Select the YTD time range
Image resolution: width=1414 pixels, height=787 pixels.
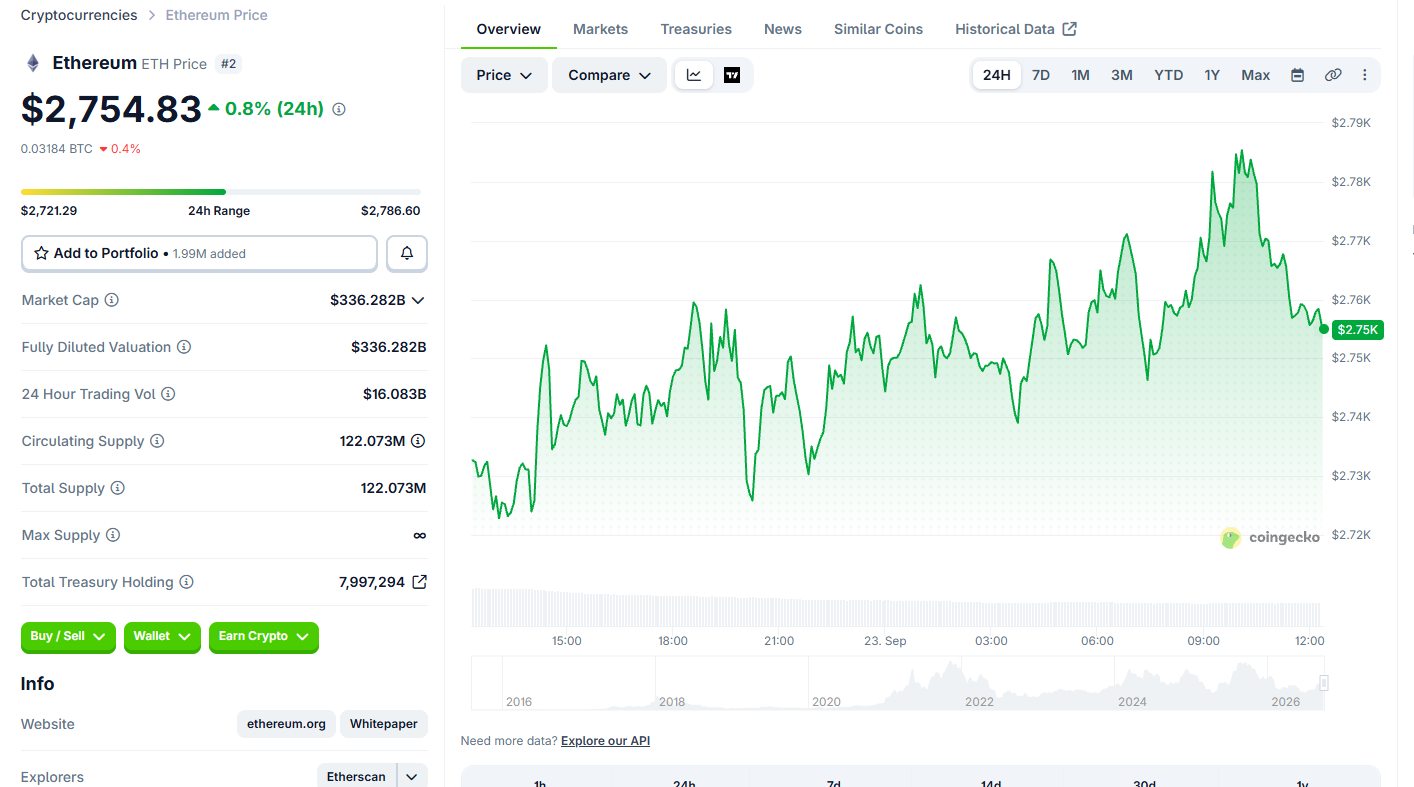(1169, 75)
